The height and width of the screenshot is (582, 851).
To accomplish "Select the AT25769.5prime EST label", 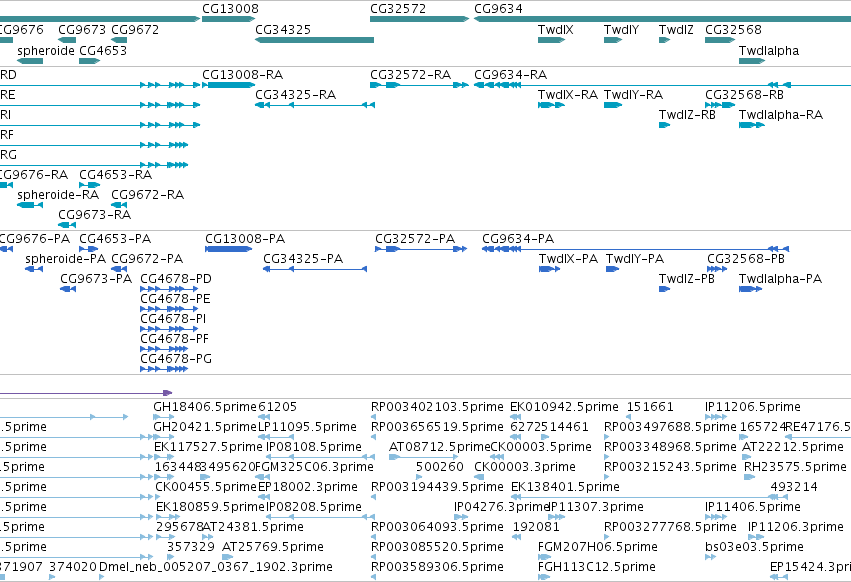I will point(272,546).
